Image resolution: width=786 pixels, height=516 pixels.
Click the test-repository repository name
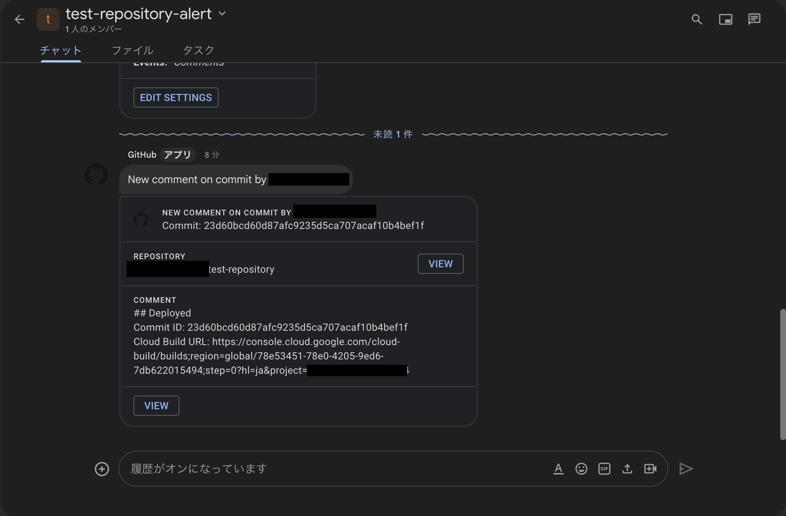coord(241,269)
